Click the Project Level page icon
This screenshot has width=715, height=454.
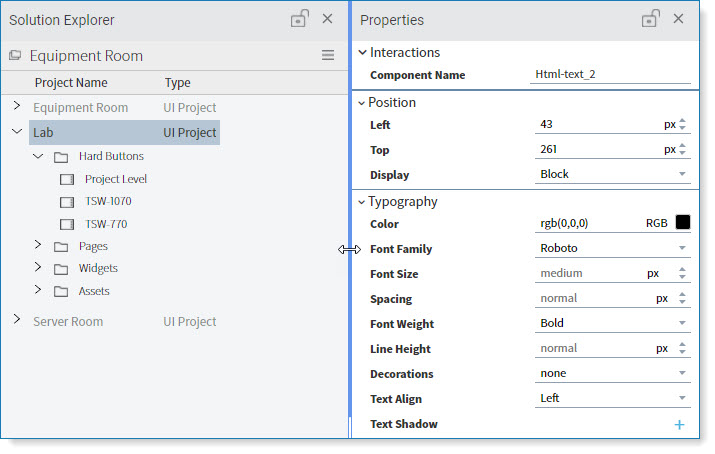pos(67,180)
